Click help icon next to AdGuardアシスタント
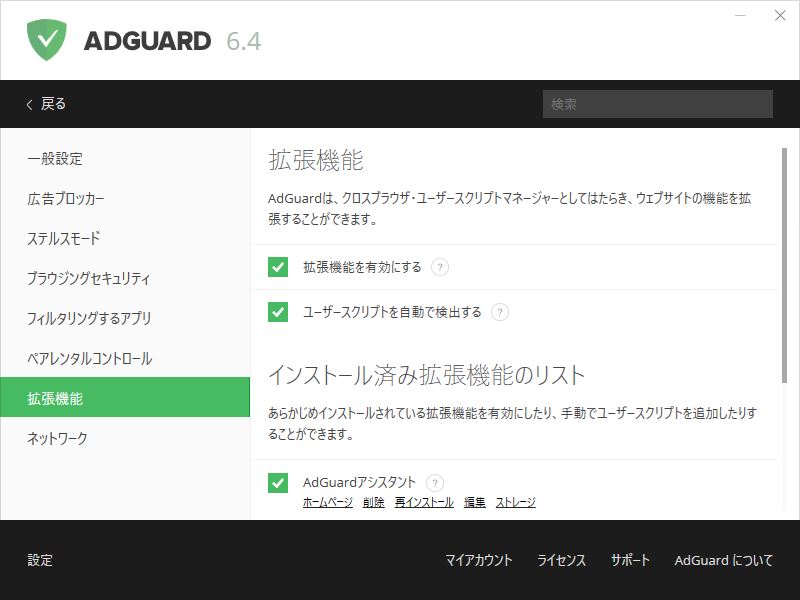 point(435,482)
